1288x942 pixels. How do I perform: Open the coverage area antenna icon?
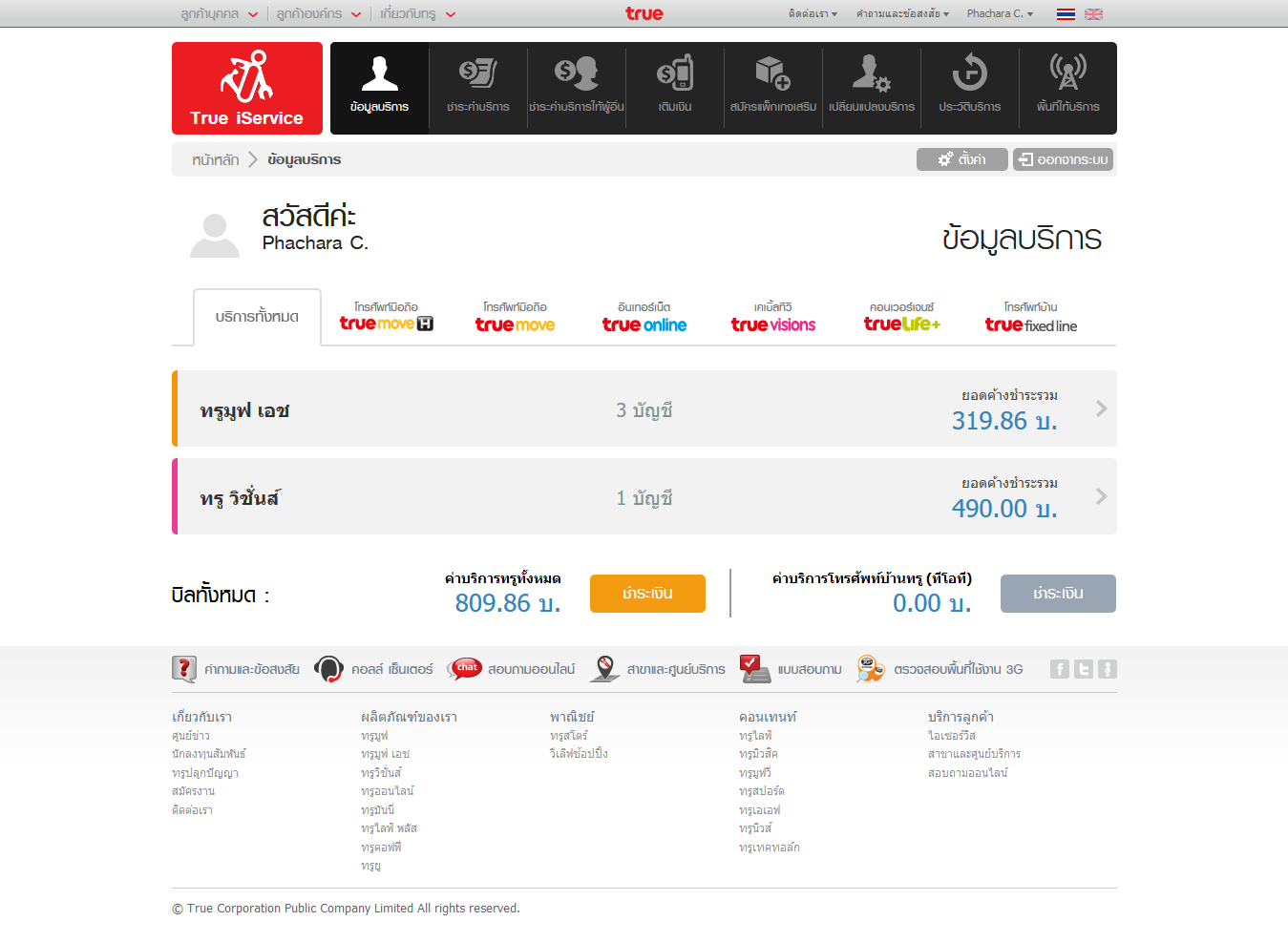pyautogui.click(x=1067, y=75)
